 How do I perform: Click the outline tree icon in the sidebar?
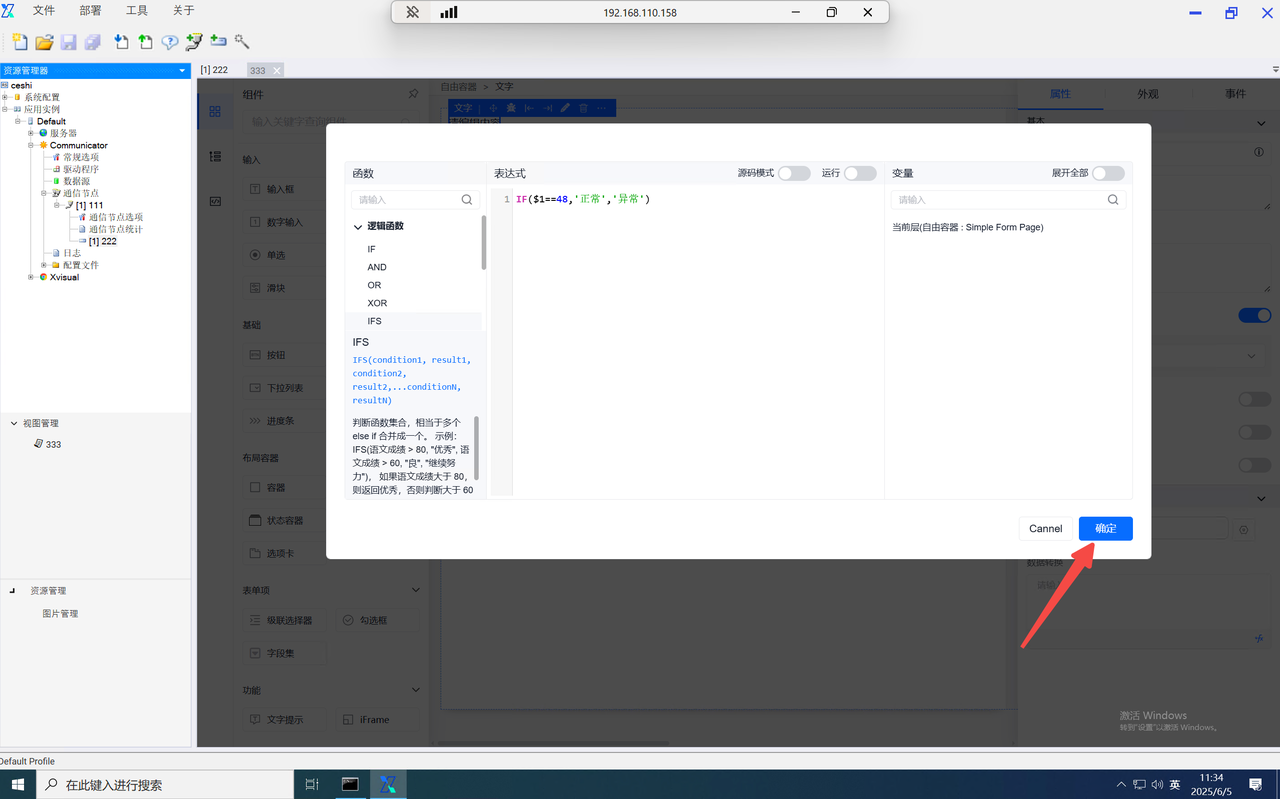pos(215,157)
